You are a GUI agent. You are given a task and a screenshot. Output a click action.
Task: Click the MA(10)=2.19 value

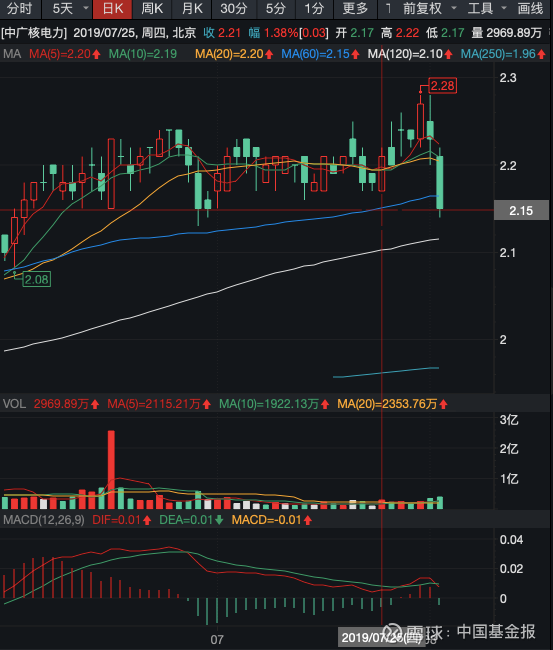(143, 54)
